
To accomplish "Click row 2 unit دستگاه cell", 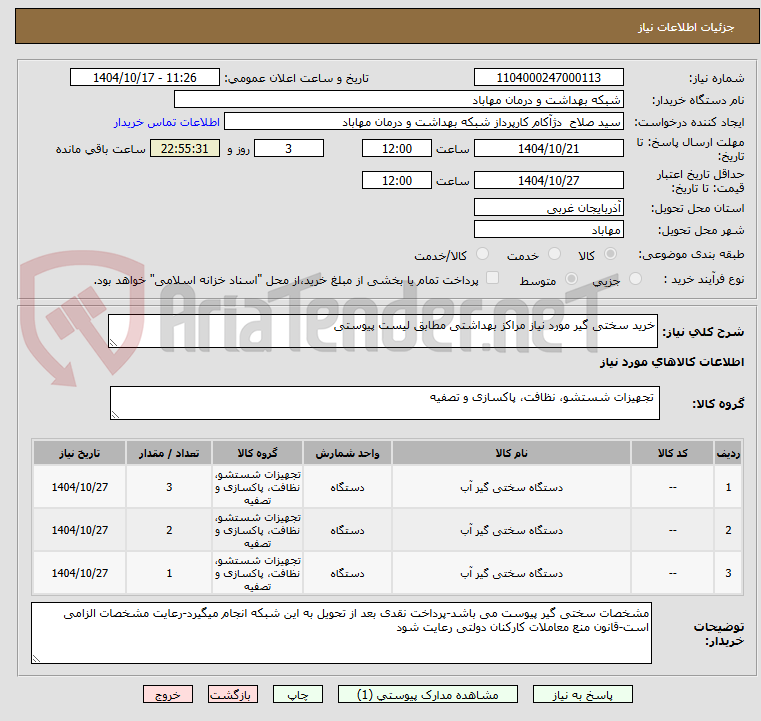I will (347, 530).
